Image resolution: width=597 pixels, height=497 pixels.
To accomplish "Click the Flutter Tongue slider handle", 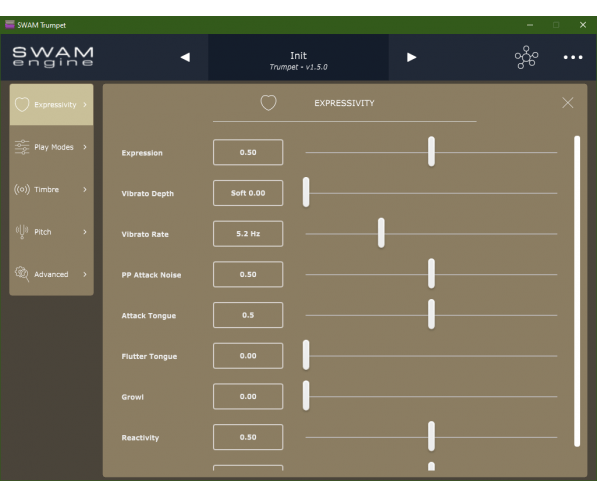I will pos(306,356).
